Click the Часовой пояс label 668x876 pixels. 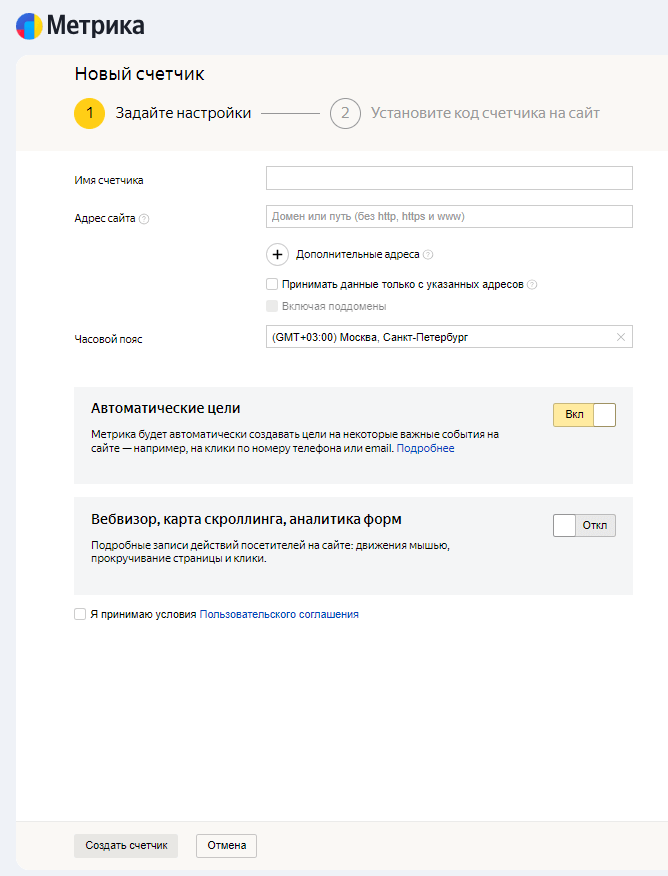point(108,339)
